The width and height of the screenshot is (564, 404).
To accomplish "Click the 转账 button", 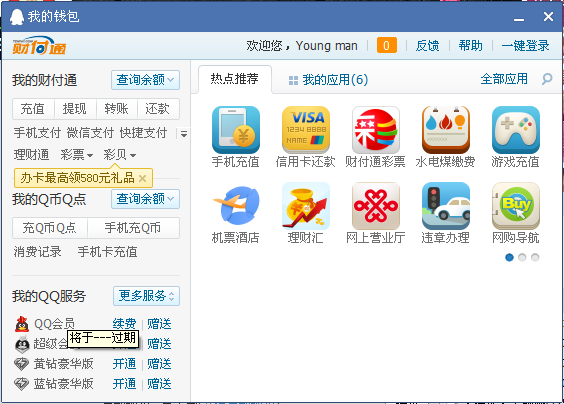I will [117, 109].
